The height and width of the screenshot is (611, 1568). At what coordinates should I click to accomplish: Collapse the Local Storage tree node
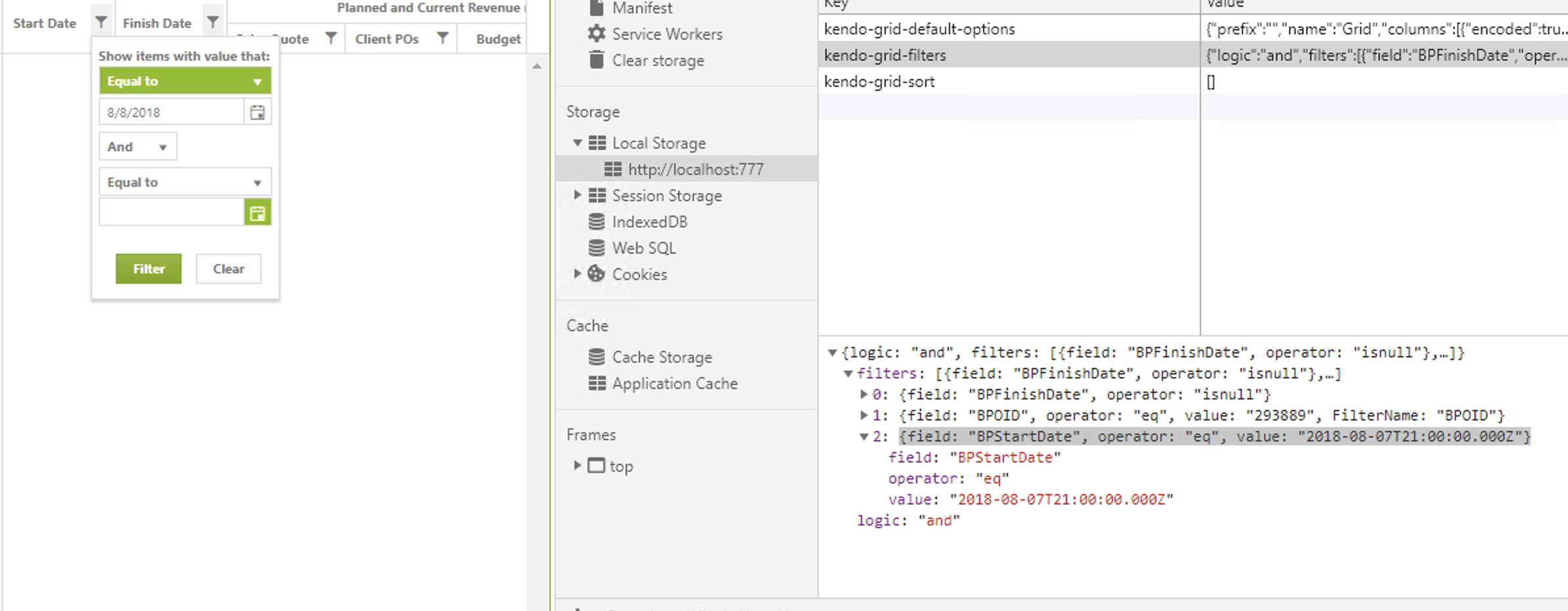coord(577,143)
